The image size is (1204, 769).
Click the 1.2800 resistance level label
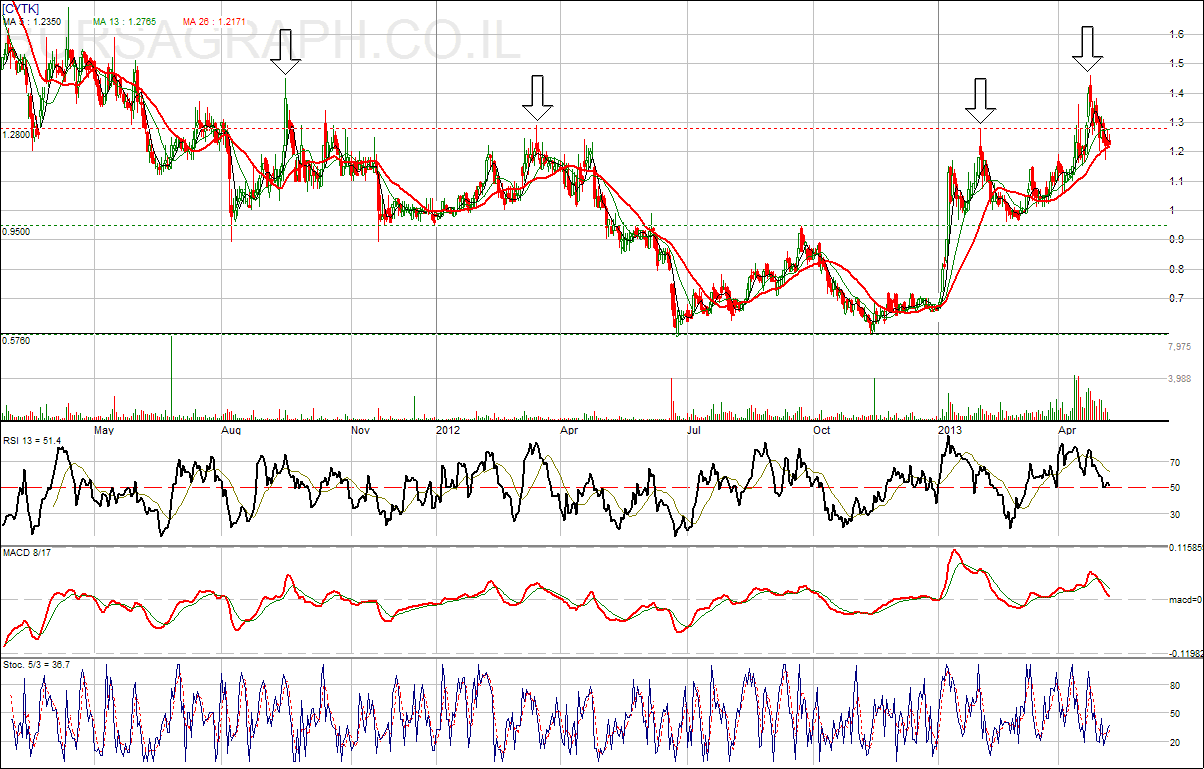tap(16, 134)
